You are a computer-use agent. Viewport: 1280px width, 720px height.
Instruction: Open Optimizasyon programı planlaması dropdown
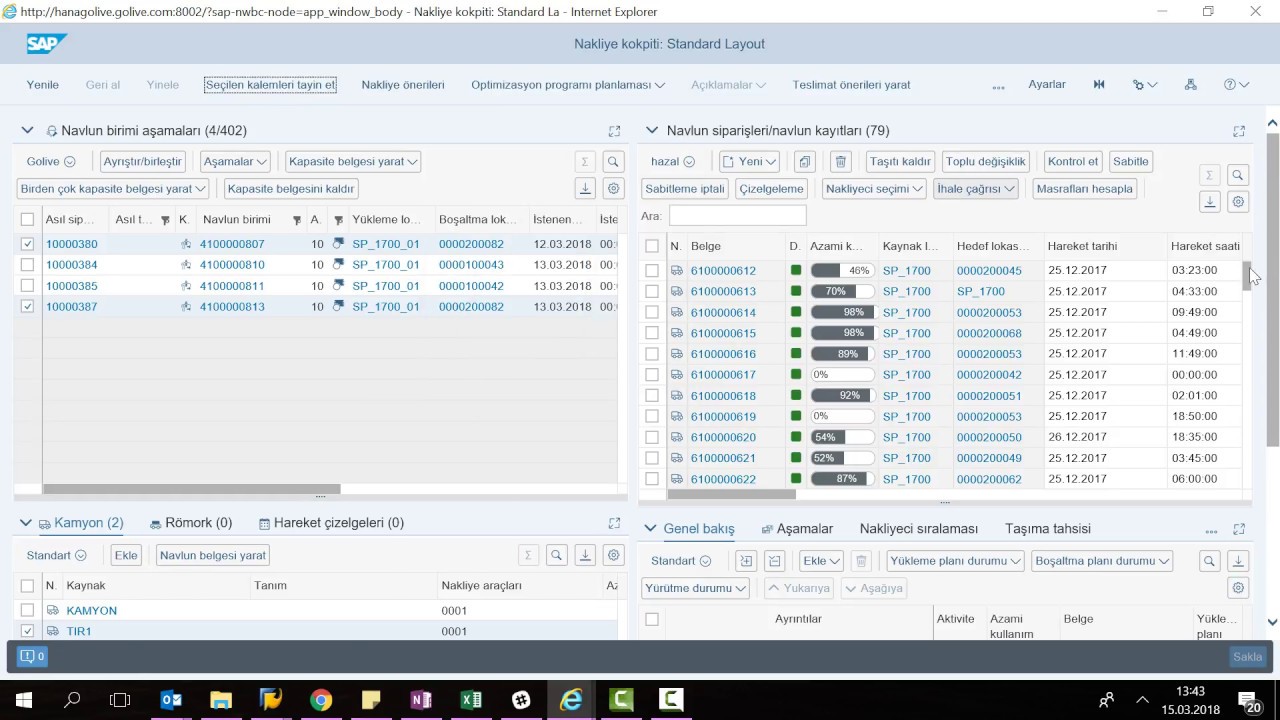point(568,85)
